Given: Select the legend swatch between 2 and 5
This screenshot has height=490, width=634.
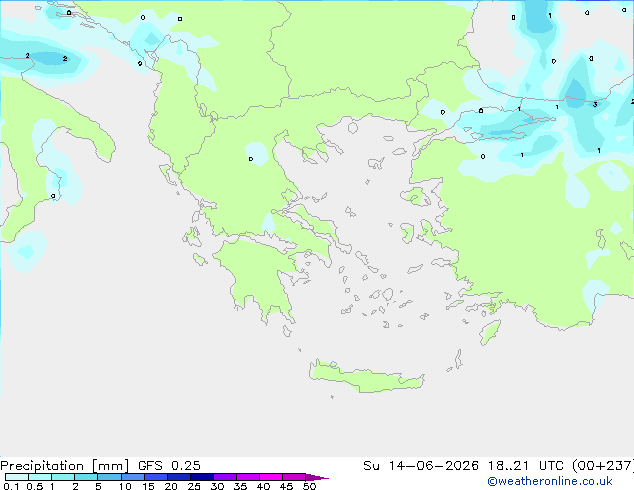Looking at the screenshot, I should coord(86,477).
